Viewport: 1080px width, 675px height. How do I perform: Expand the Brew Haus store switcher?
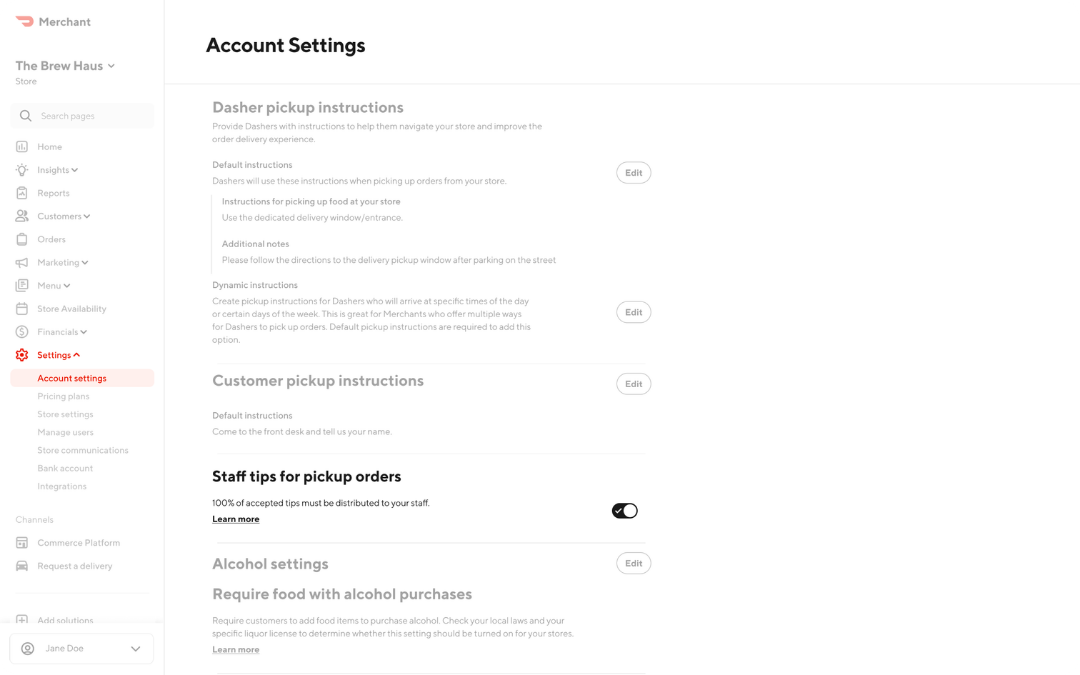pos(64,65)
